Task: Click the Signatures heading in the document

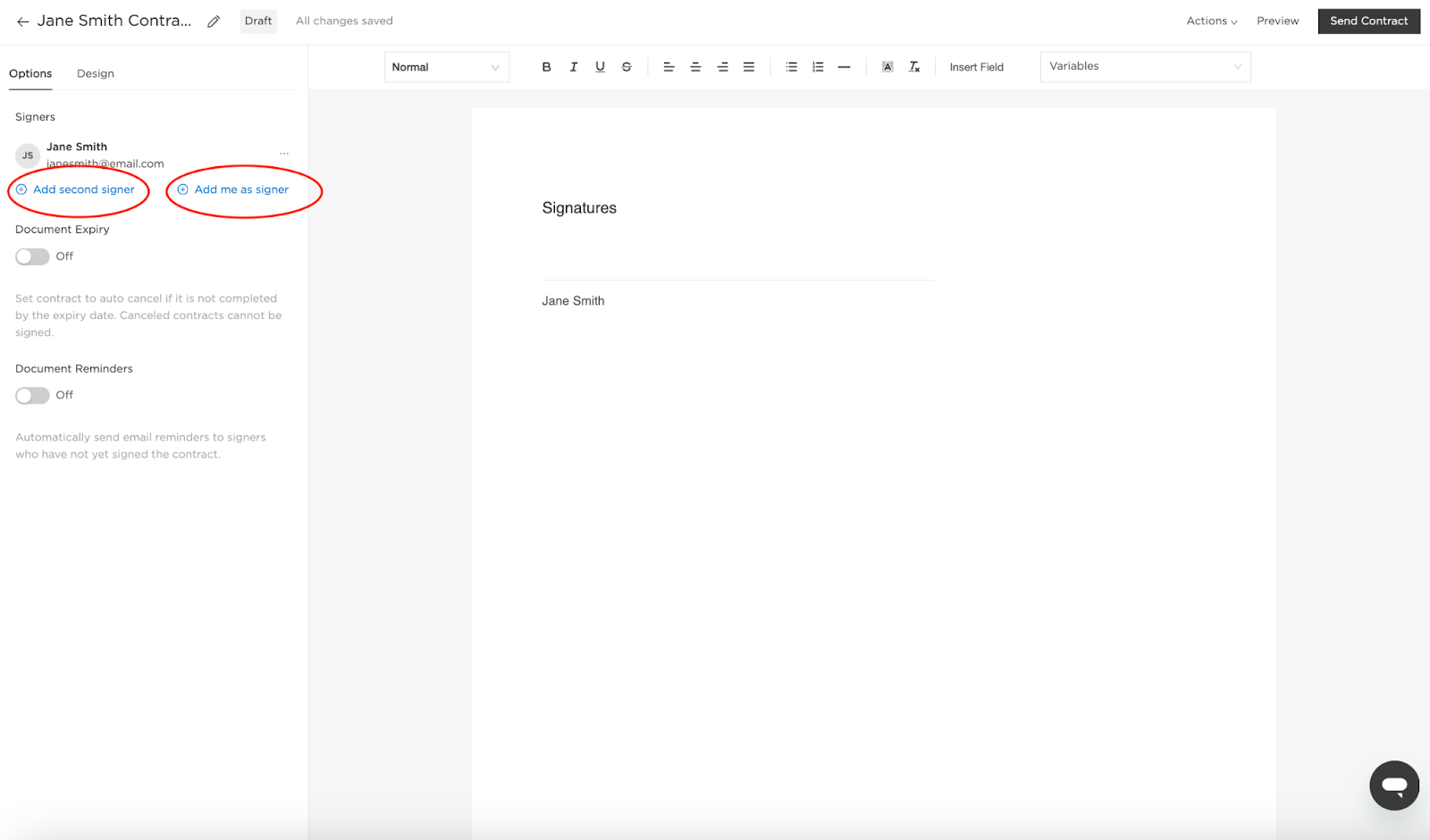Action: [x=579, y=208]
